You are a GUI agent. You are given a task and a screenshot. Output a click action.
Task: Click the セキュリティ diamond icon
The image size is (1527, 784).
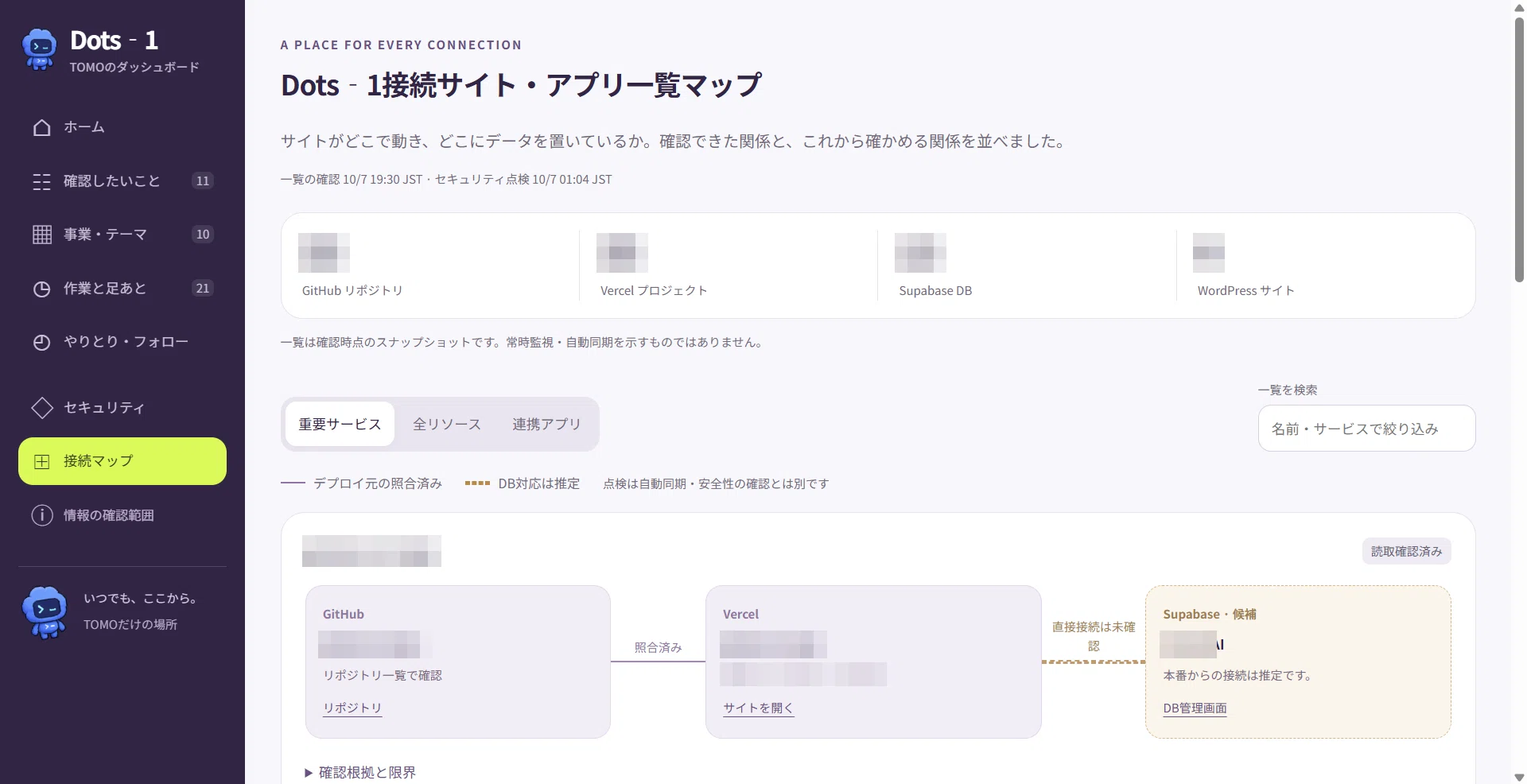pos(42,408)
